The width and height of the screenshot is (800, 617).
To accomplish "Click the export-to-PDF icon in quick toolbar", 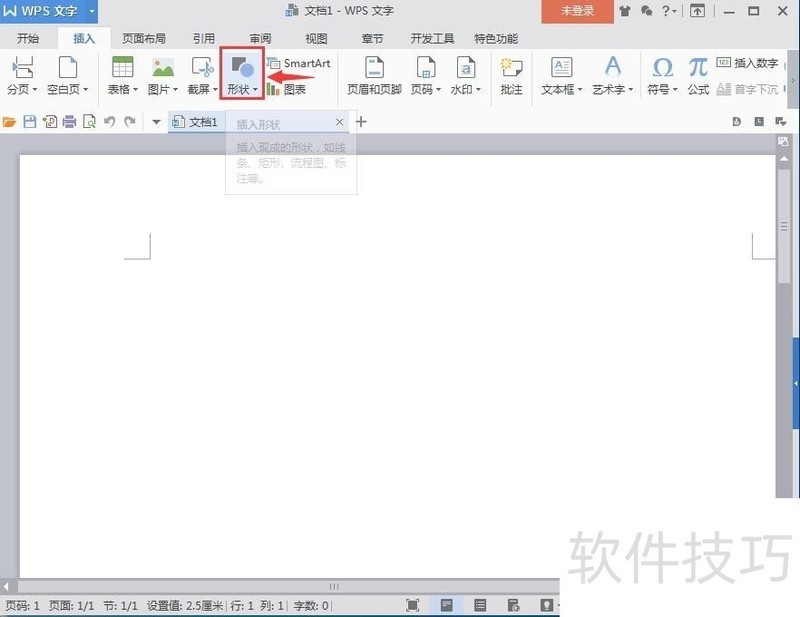I will tap(49, 121).
